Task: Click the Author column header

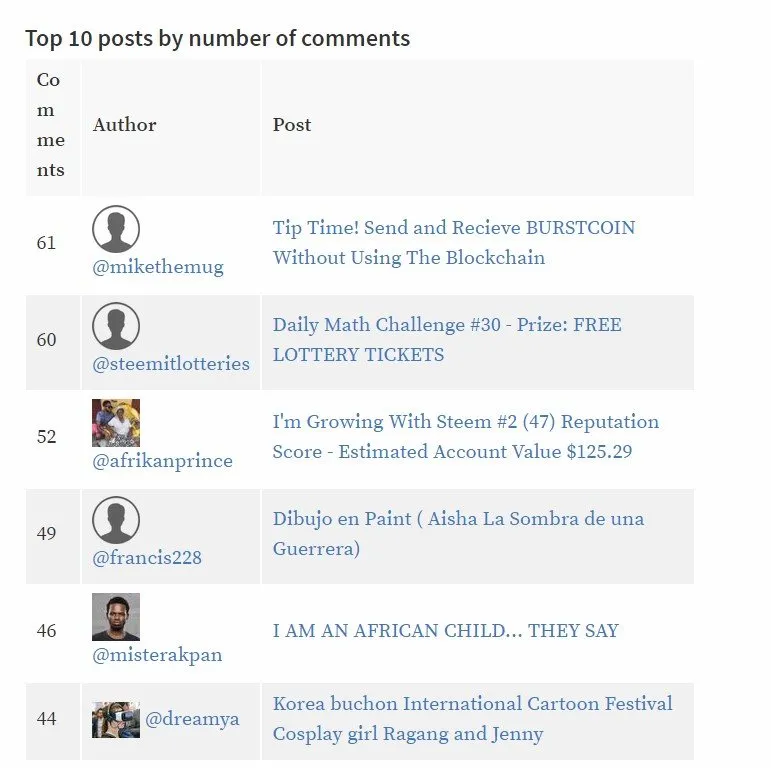Action: coord(124,125)
